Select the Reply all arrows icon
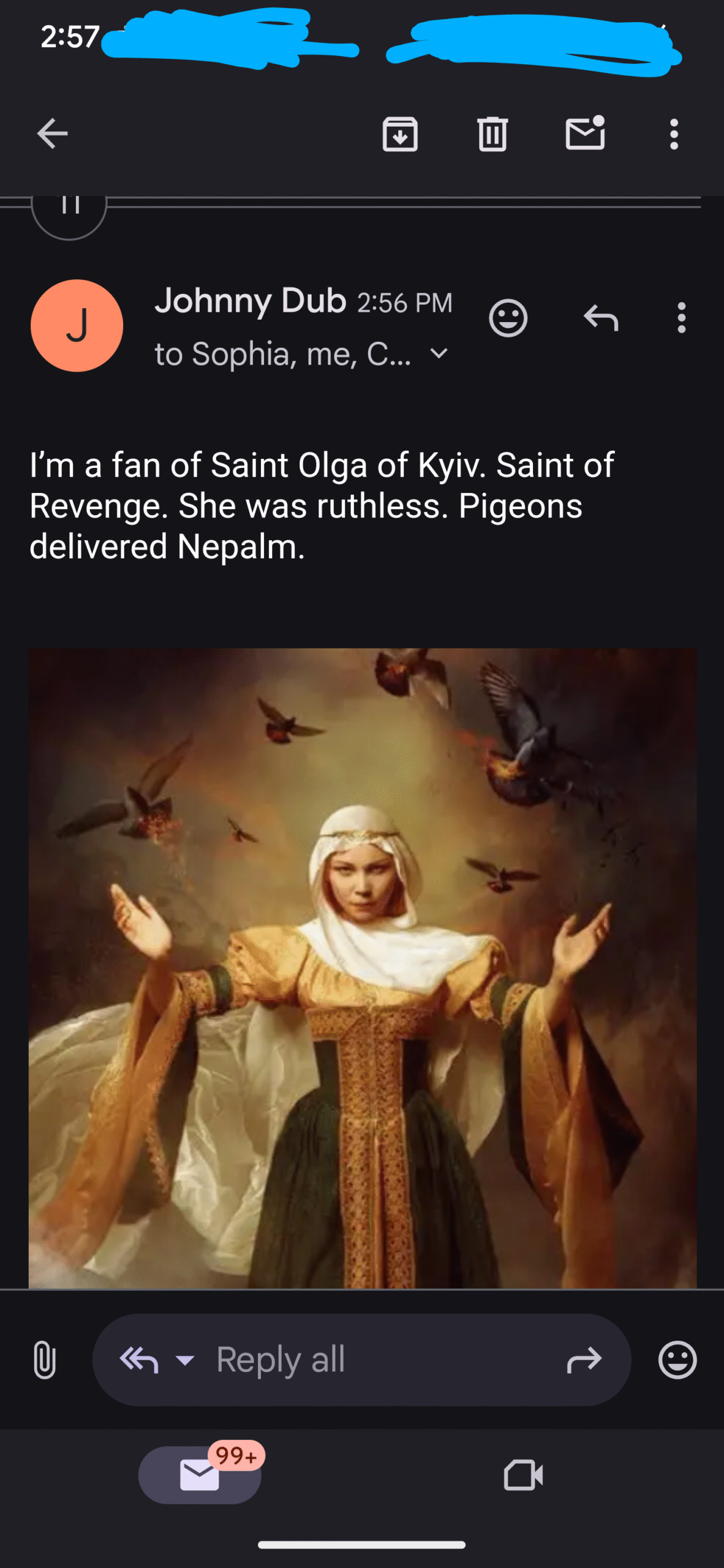 coord(139,1360)
